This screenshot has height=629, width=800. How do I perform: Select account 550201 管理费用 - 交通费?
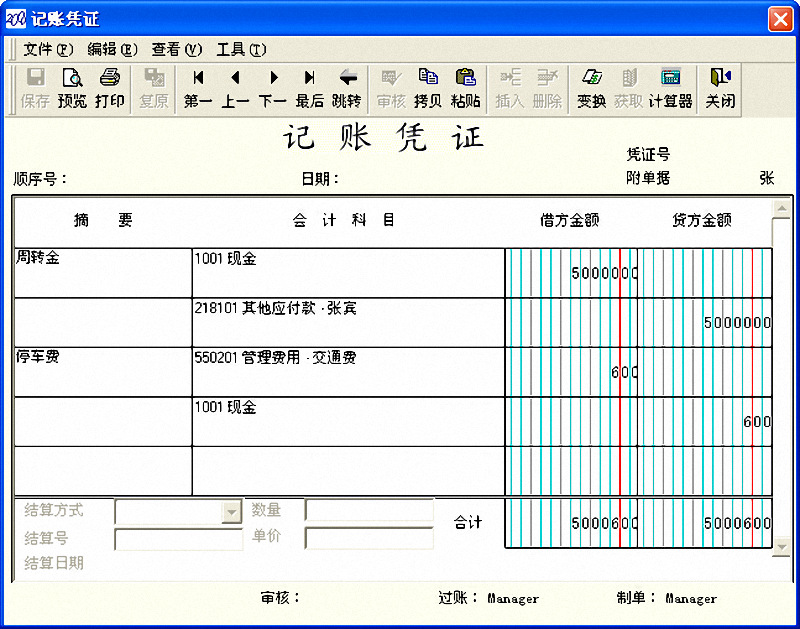348,372
